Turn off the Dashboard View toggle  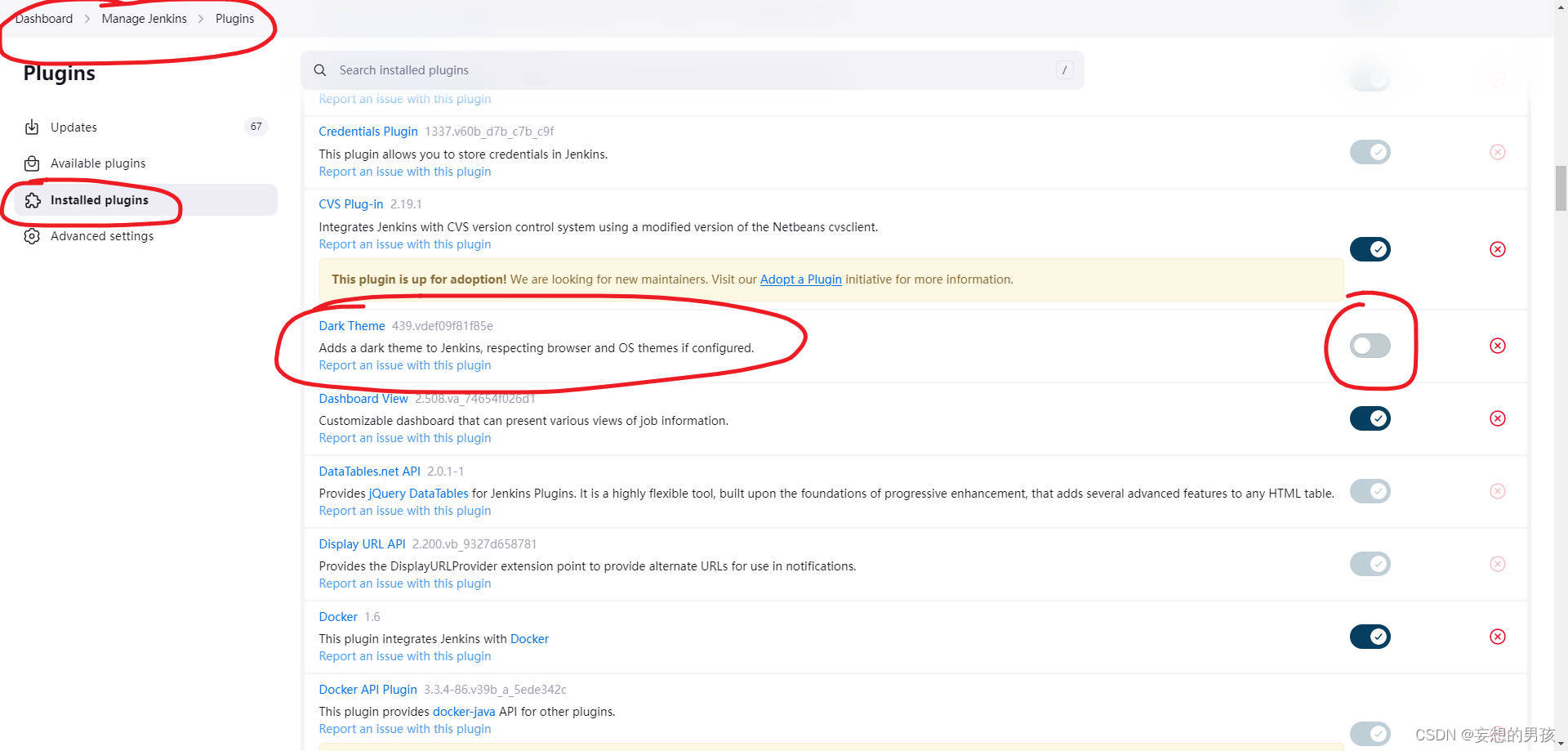[x=1370, y=418]
